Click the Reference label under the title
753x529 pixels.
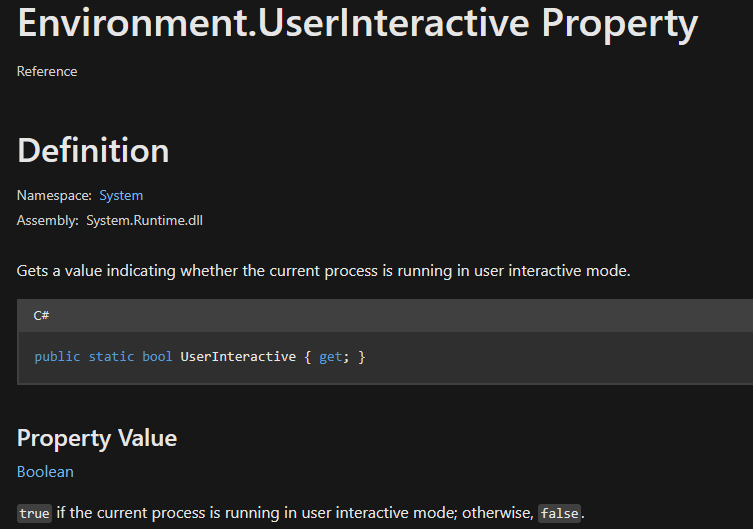(x=47, y=71)
